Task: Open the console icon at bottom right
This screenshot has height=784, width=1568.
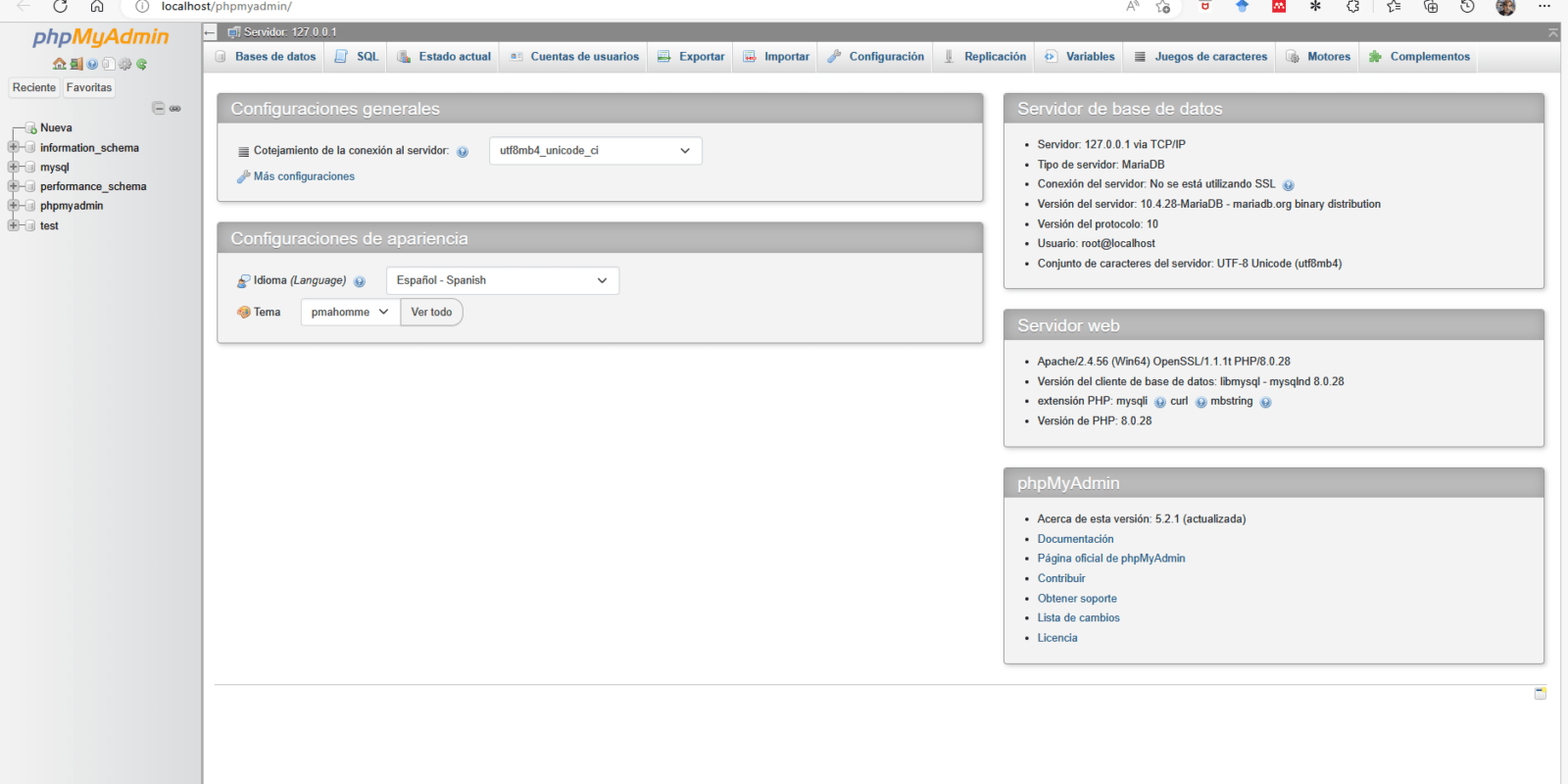Action: 1540,693
